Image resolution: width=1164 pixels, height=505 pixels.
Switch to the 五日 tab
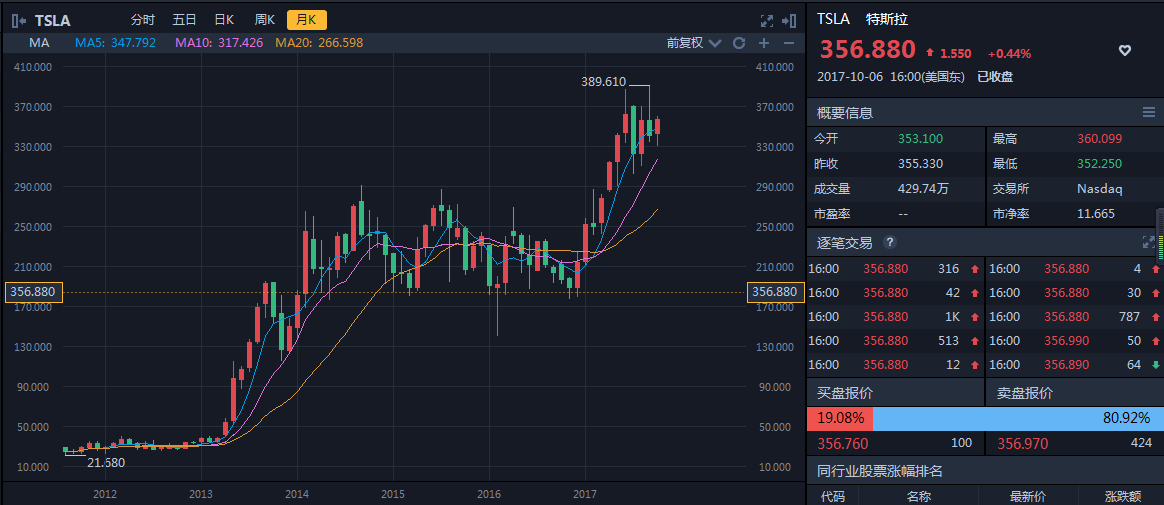184,20
